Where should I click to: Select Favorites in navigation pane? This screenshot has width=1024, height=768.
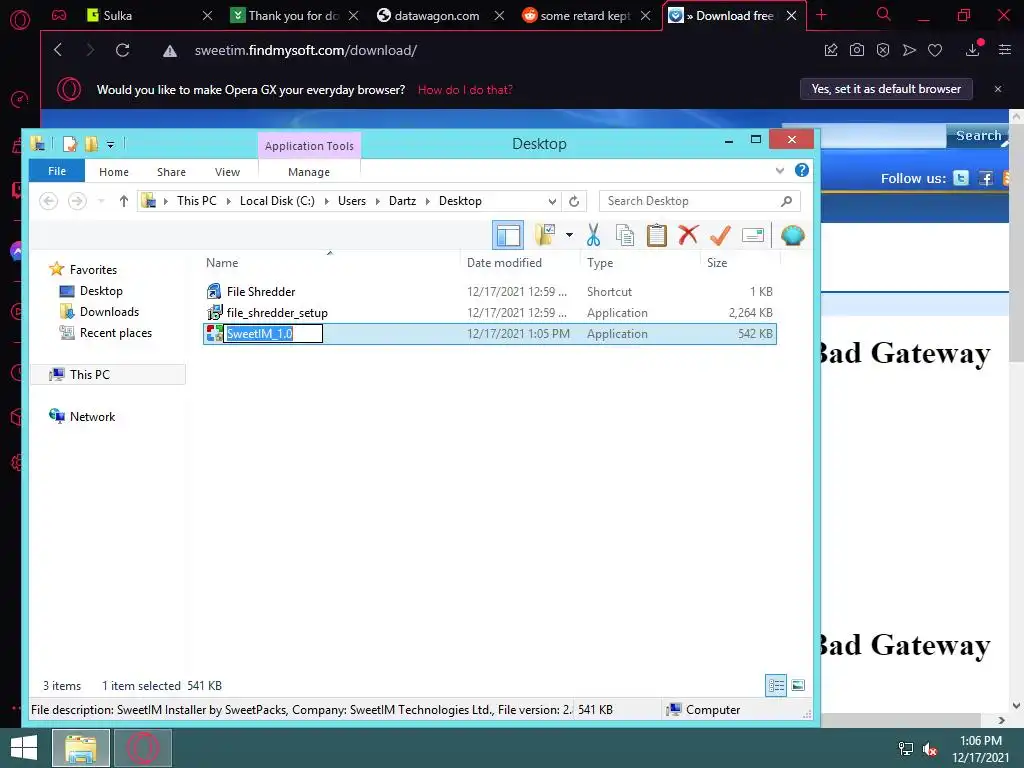coord(93,270)
